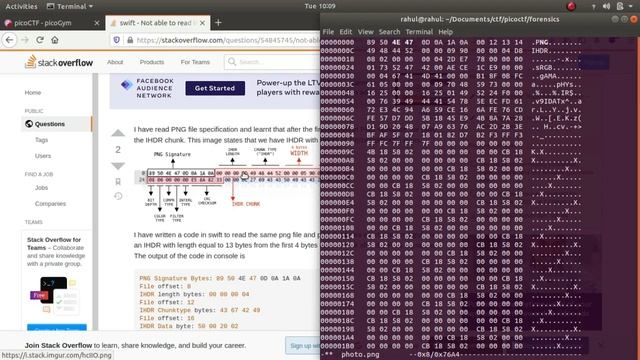Click the Get Started ad button

coord(215,88)
